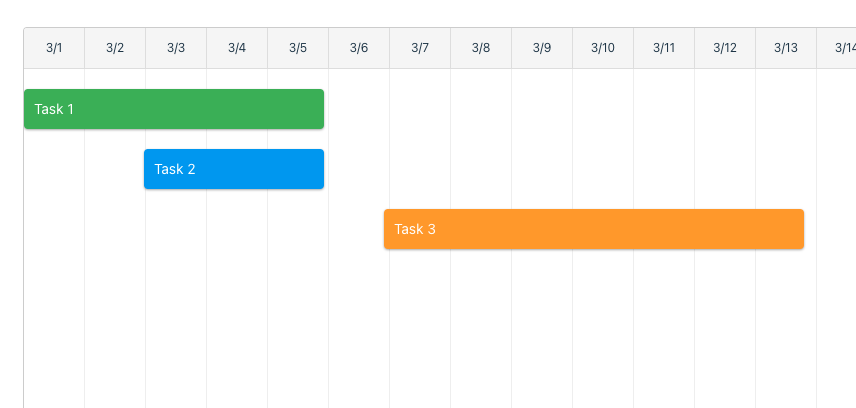Click the 3/9 date column header

click(x=542, y=48)
